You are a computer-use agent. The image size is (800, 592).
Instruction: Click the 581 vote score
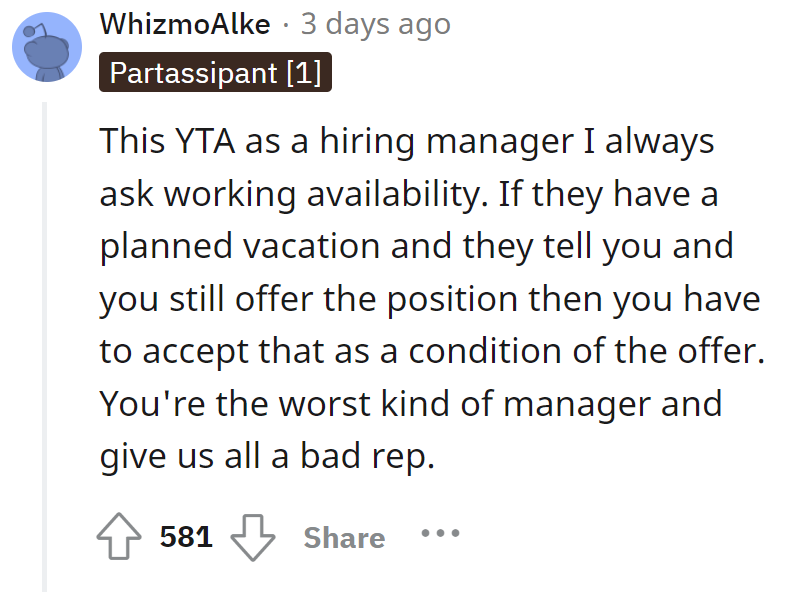click(x=186, y=537)
